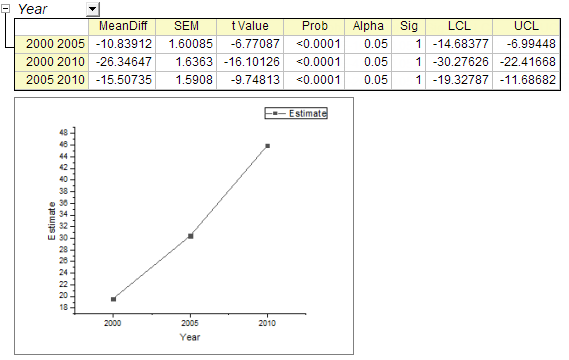Viewport: 569px width, 360px height.
Task: Select MeanDiff cell -10.83912
Action: 122,44
